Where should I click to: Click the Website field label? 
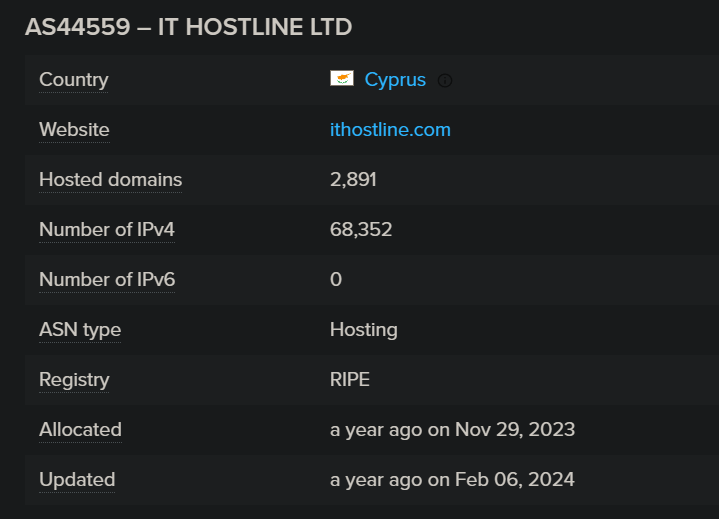click(x=74, y=130)
